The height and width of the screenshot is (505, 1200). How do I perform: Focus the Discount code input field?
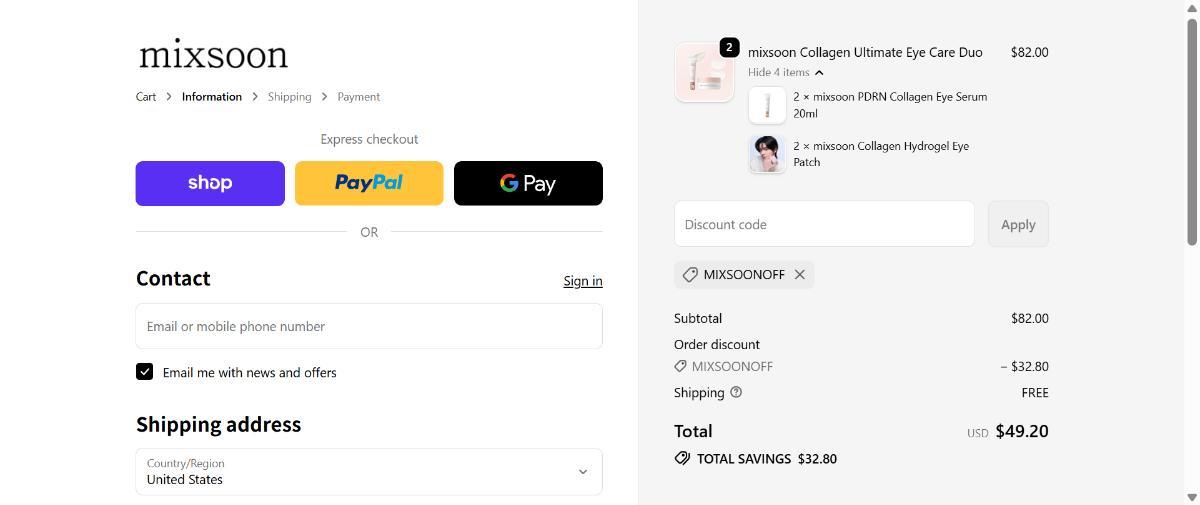824,224
